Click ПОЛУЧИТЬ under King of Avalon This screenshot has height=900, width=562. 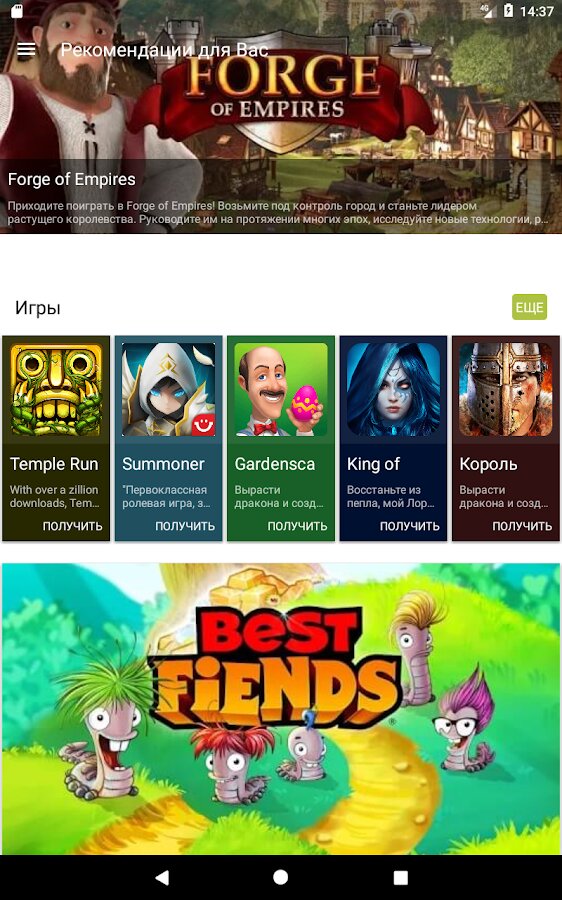pos(410,526)
